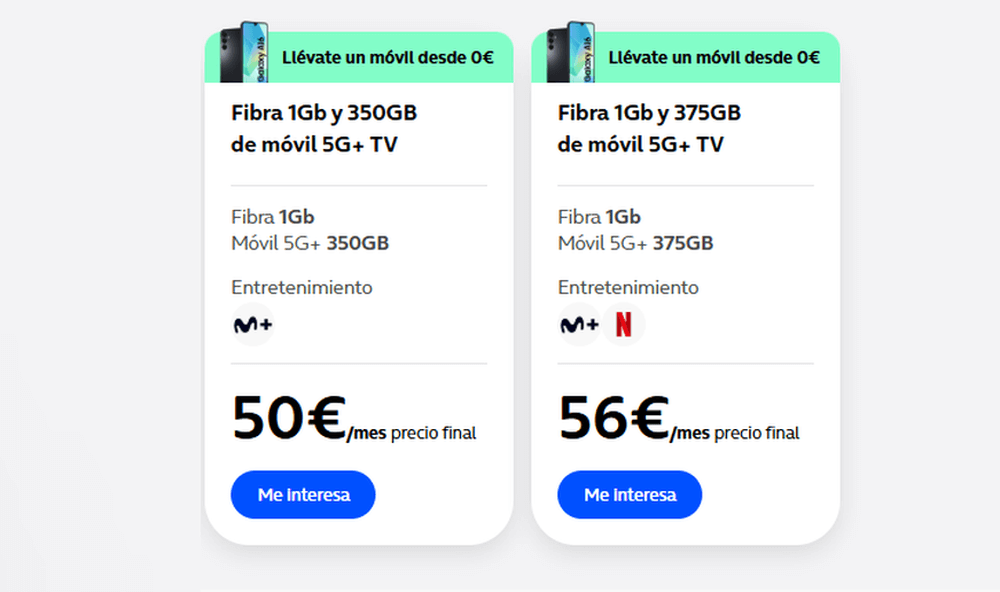This screenshot has height=592, width=1000.
Task: Click 'Me interesa' on the Fibra 1Gb 375GB plan
Action: point(629,494)
